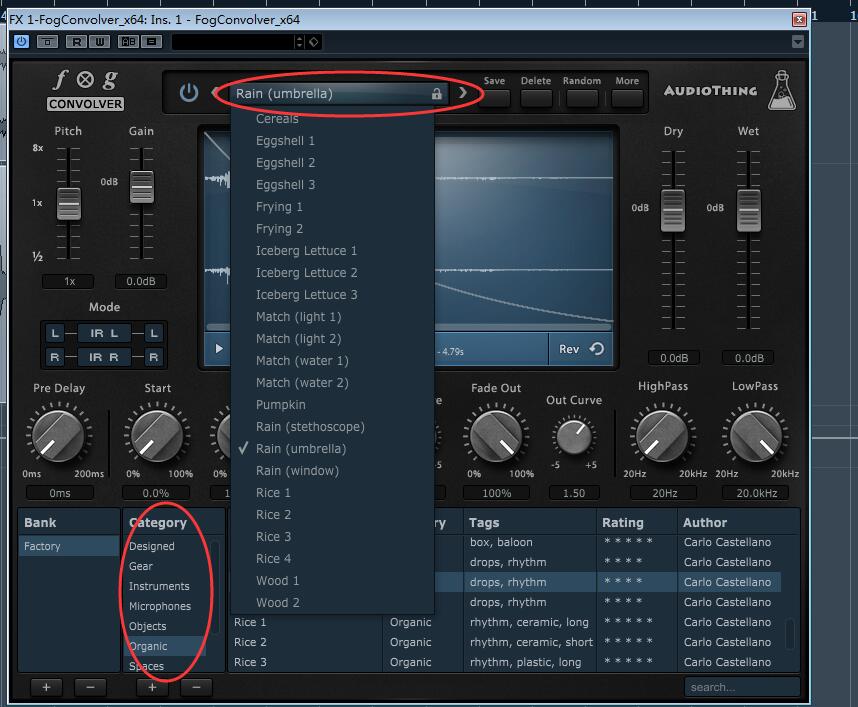Click the IR waveform play button
The image size is (858, 707).
pos(219,349)
